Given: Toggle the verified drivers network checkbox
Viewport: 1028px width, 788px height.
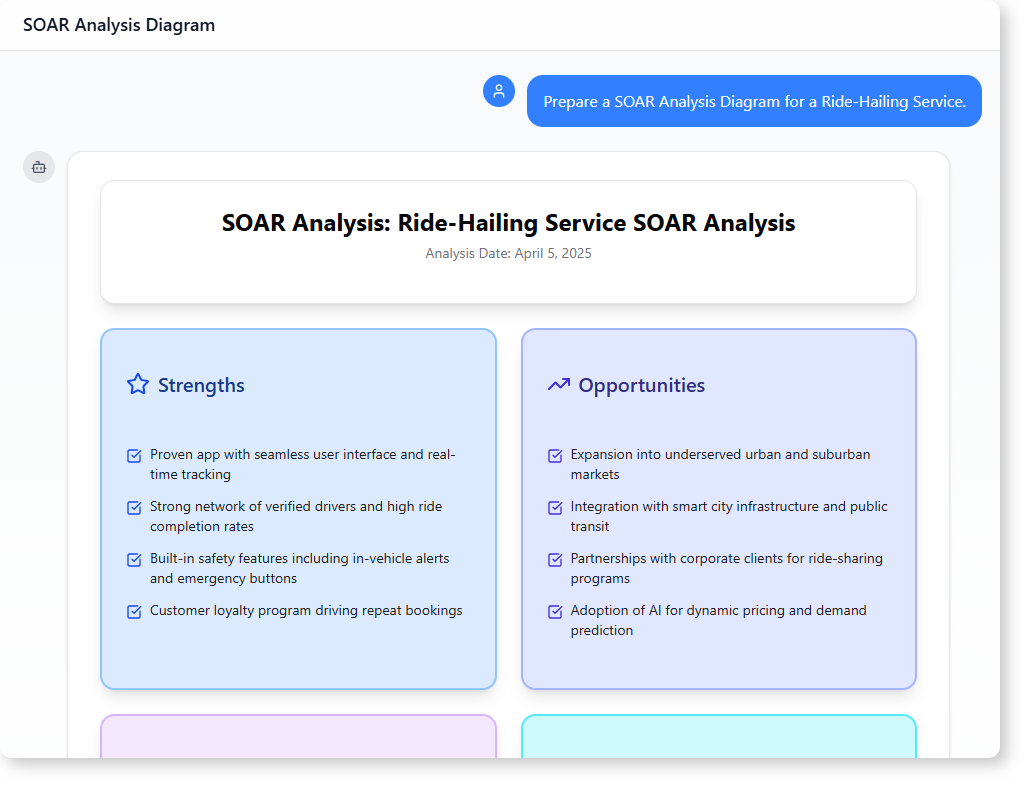Looking at the screenshot, I should [134, 507].
